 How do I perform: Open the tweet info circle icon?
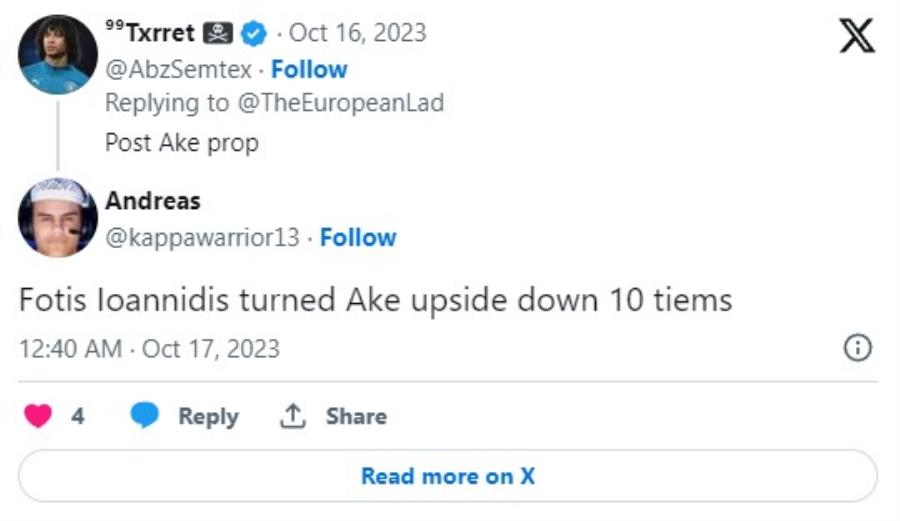858,348
